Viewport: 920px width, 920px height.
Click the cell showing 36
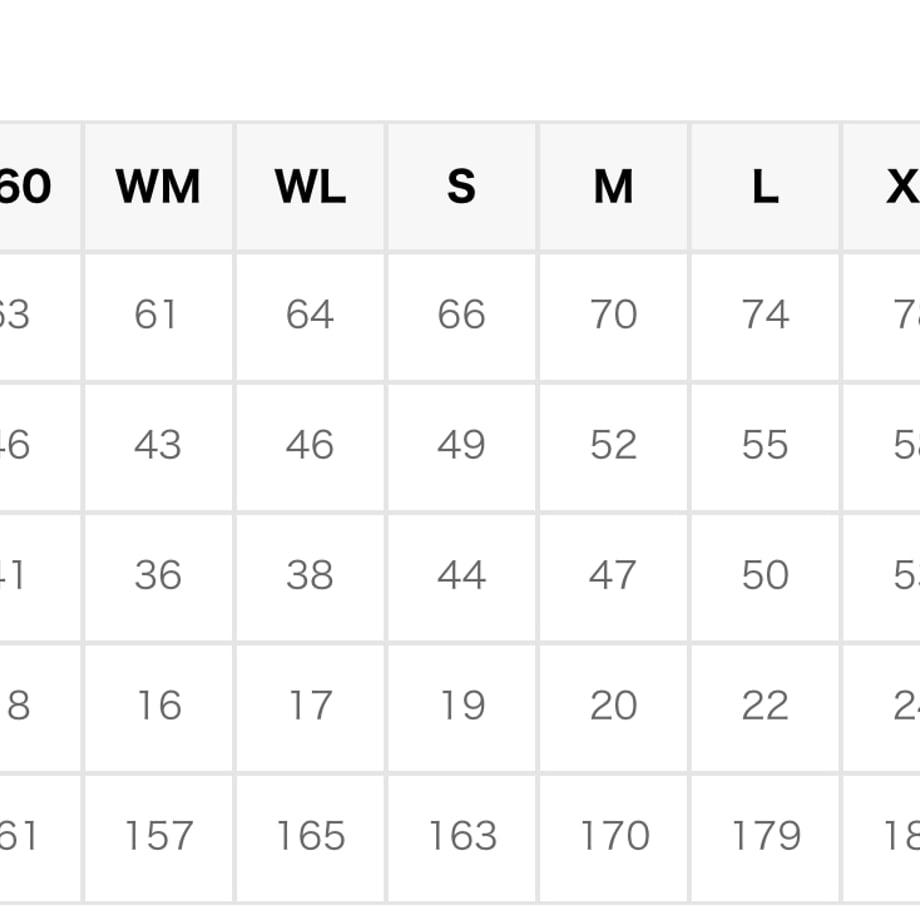[x=158, y=577]
